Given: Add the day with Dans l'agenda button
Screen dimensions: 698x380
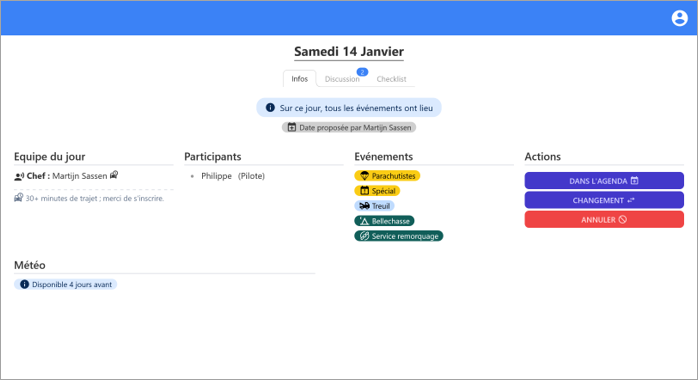Looking at the screenshot, I should pos(604,181).
